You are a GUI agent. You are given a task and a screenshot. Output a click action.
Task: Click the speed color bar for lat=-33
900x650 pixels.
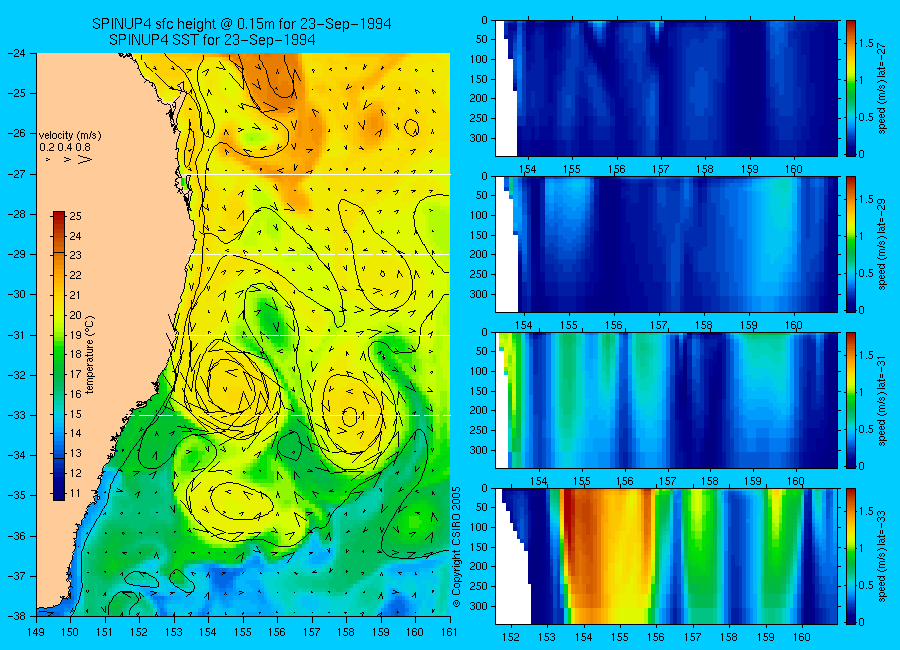tap(851, 556)
